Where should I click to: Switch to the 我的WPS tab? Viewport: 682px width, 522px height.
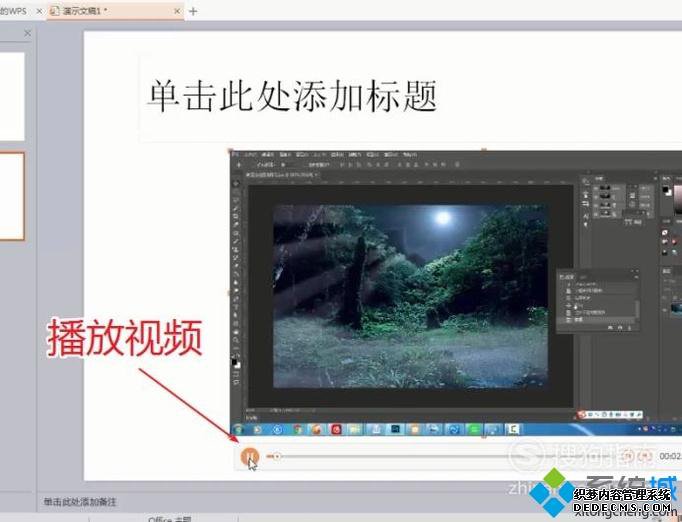click(13, 11)
